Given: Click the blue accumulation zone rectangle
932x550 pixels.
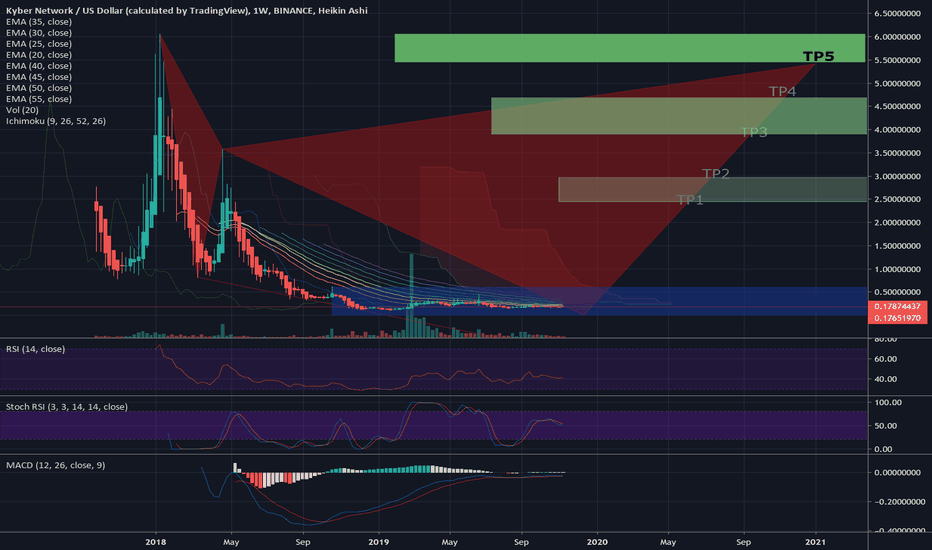Looking at the screenshot, I should tap(599, 301).
